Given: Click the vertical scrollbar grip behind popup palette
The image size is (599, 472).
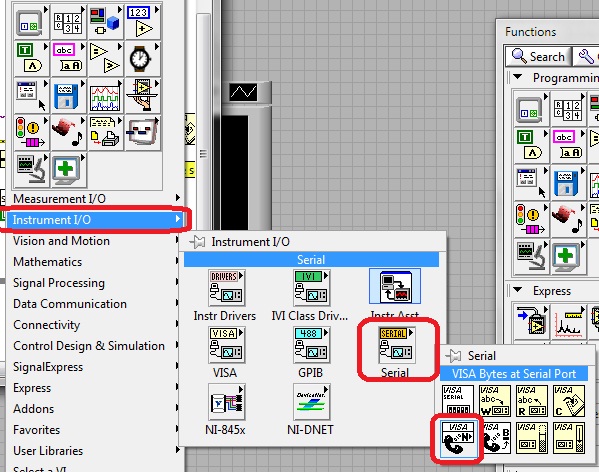Looking at the screenshot, I should point(203,154).
